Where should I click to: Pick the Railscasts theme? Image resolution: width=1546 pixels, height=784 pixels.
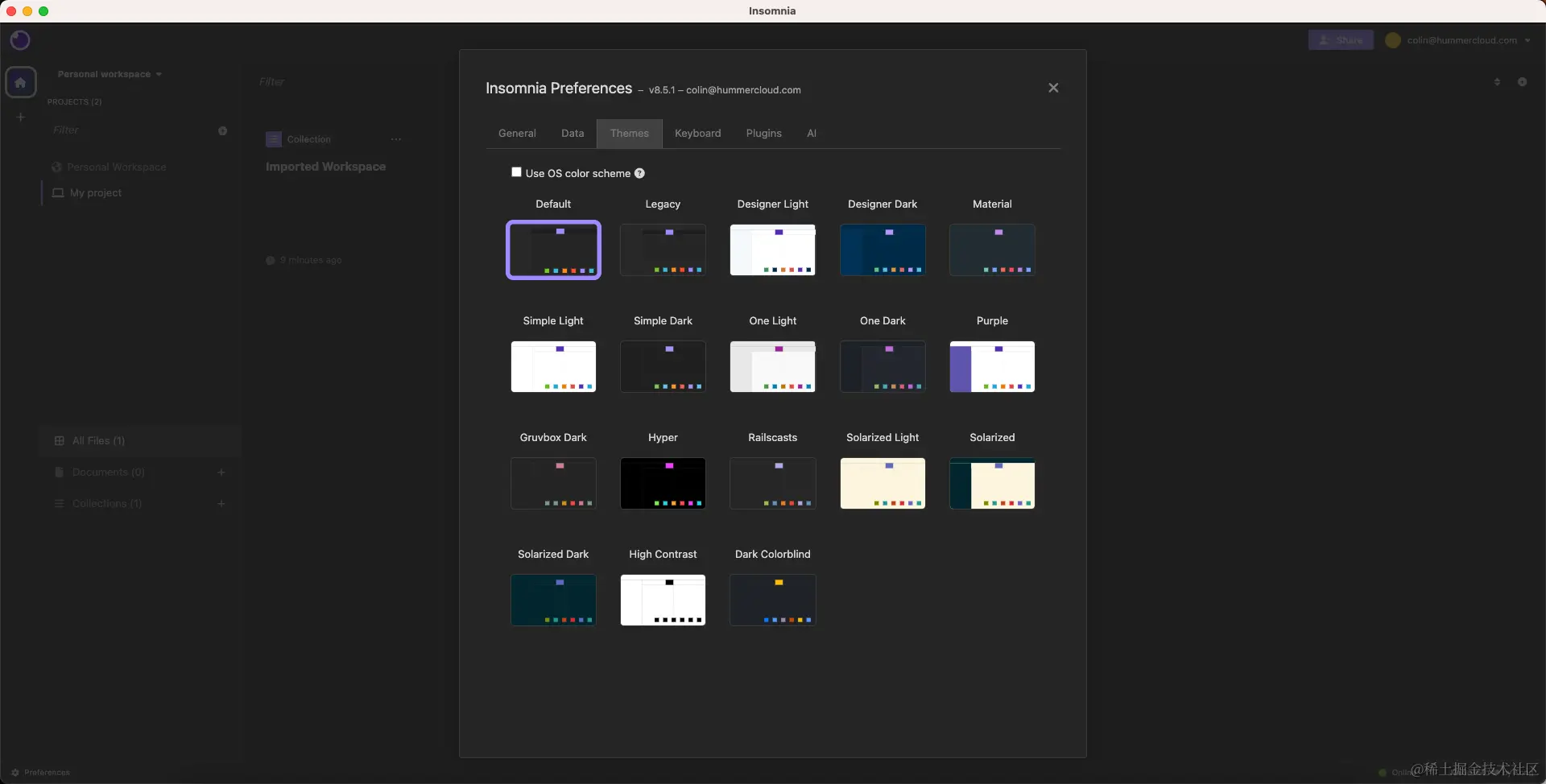pyautogui.click(x=773, y=483)
